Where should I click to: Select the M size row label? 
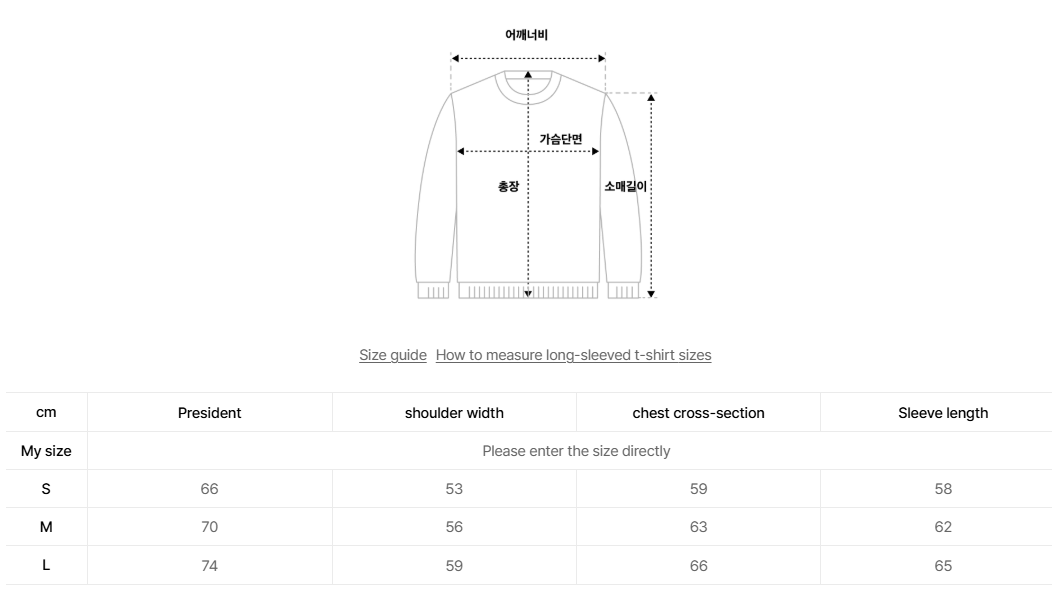46,527
